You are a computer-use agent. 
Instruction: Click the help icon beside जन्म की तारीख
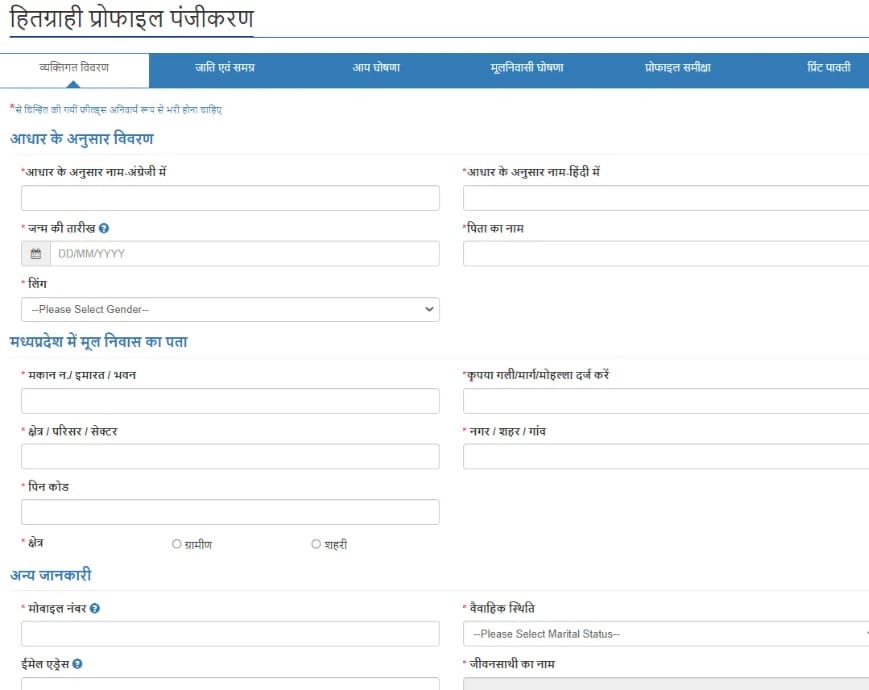click(104, 227)
